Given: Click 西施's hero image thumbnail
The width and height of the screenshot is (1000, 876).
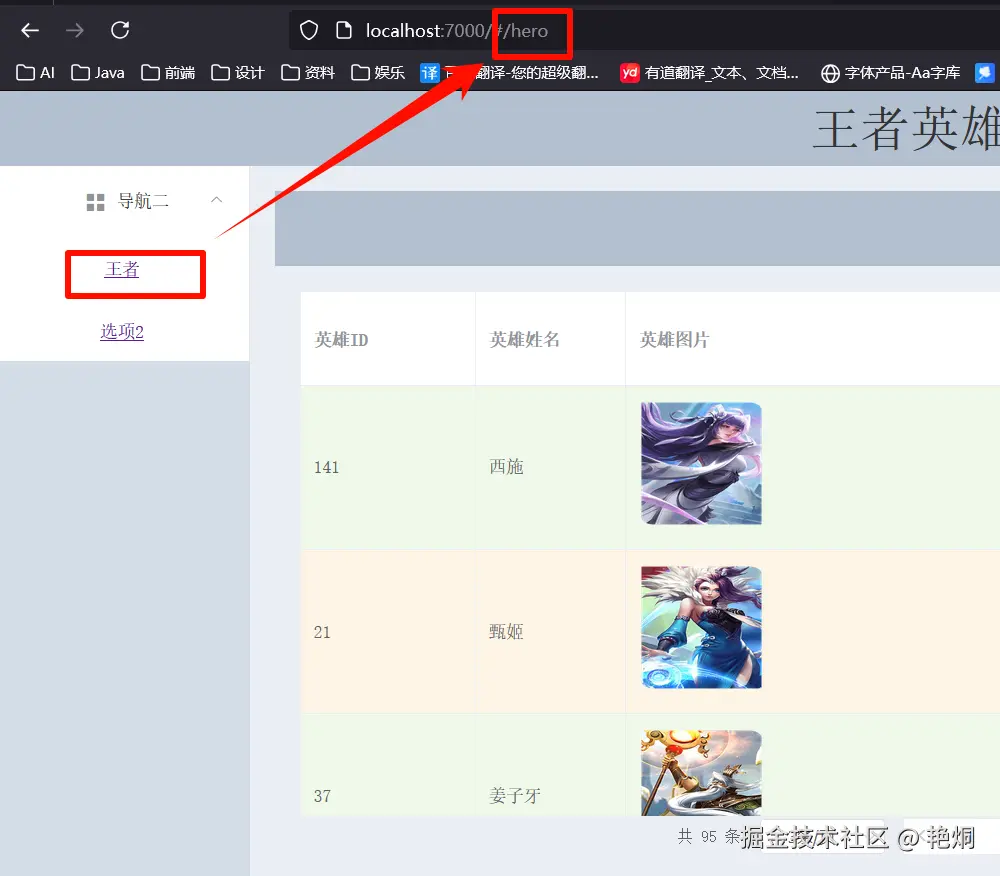Looking at the screenshot, I should pos(701,463).
